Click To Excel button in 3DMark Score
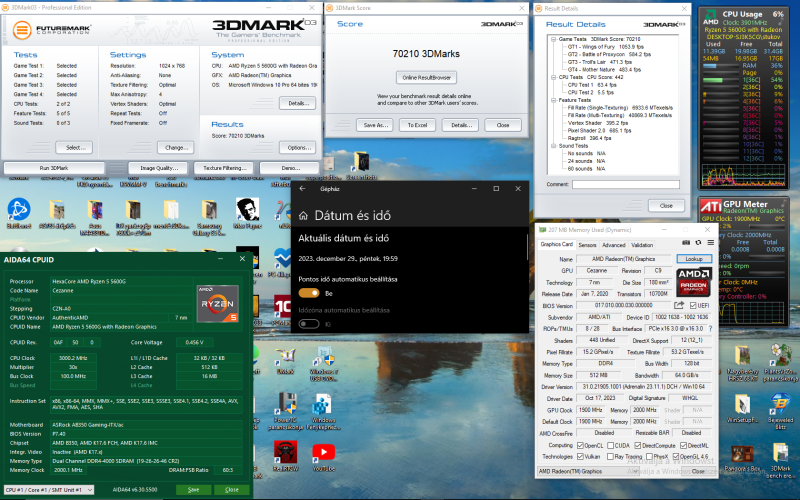Screen dimensions: 800x500 (417, 125)
